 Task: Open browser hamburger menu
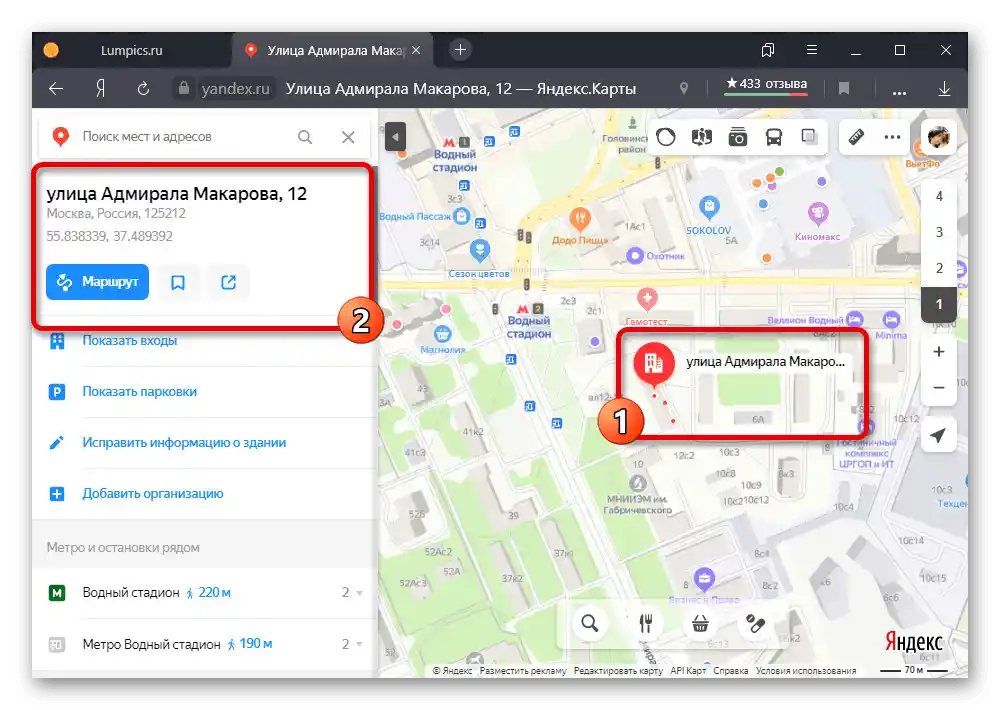(x=812, y=50)
